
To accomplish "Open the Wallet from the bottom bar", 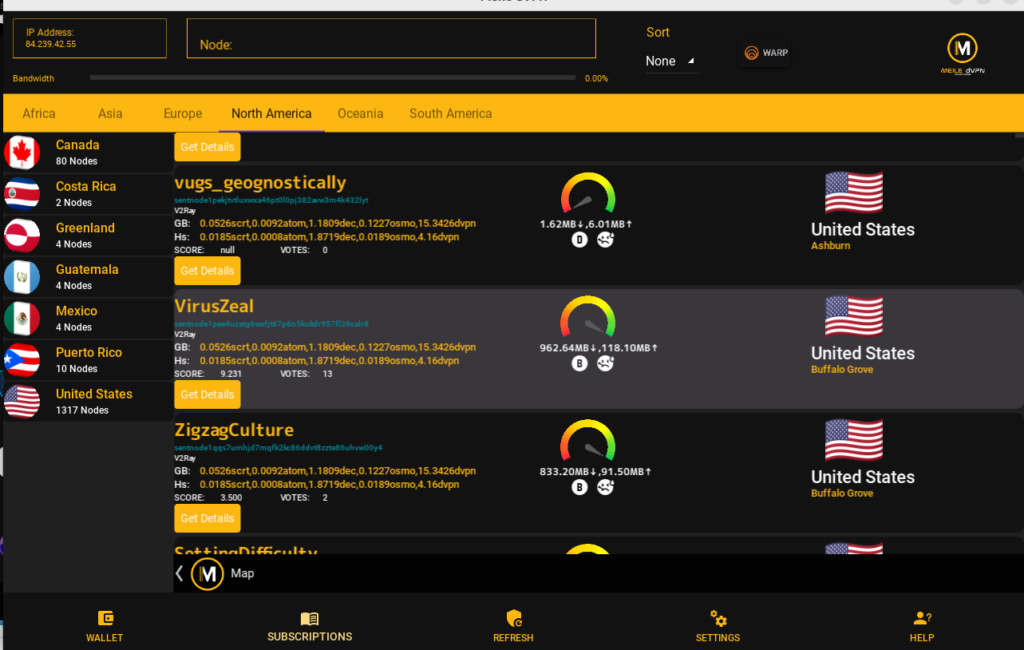I will tap(104, 626).
